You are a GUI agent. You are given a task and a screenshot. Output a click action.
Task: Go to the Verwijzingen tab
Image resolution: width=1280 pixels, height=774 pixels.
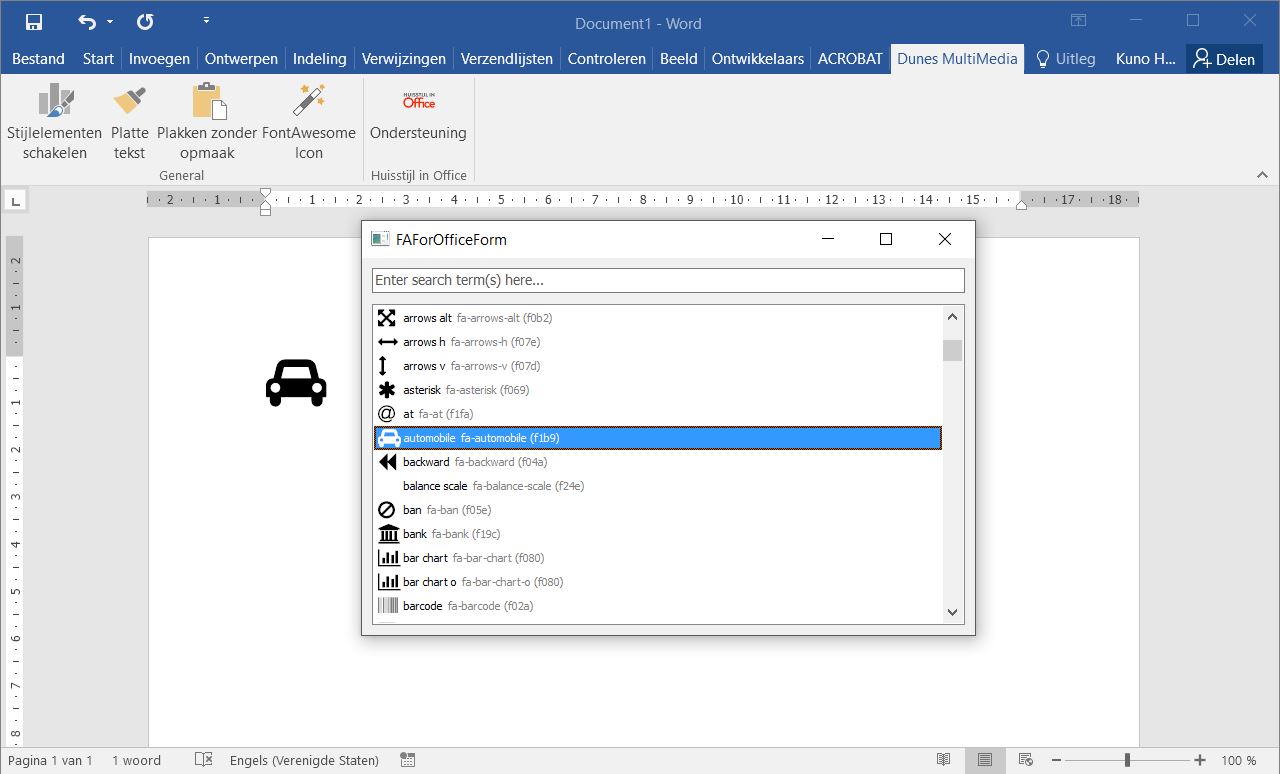click(404, 59)
